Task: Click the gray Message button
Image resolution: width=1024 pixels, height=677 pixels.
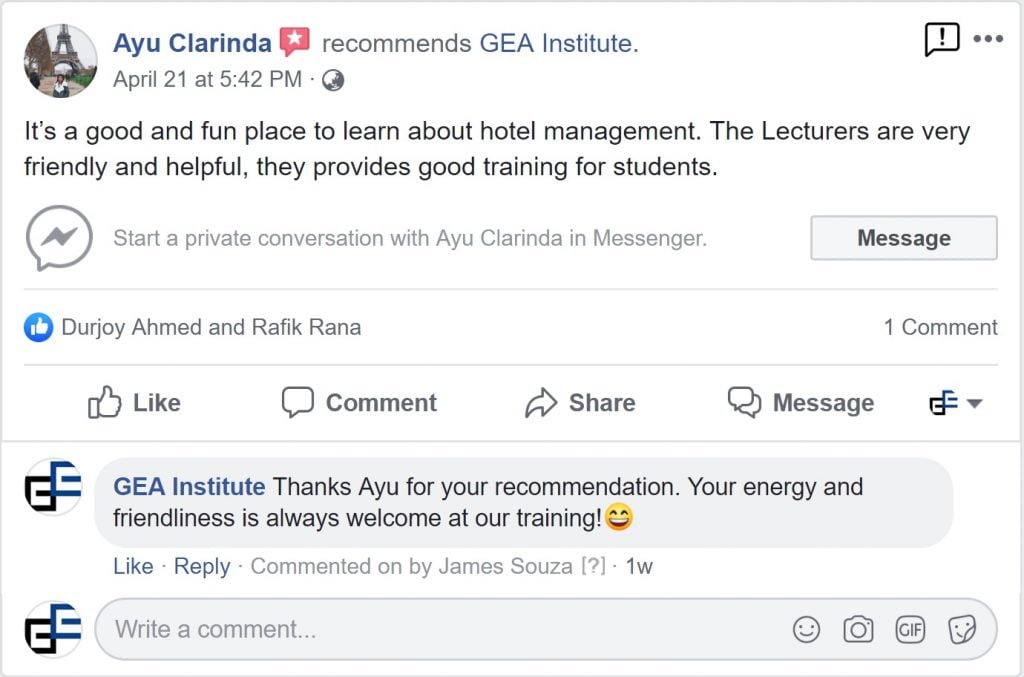Action: point(903,238)
